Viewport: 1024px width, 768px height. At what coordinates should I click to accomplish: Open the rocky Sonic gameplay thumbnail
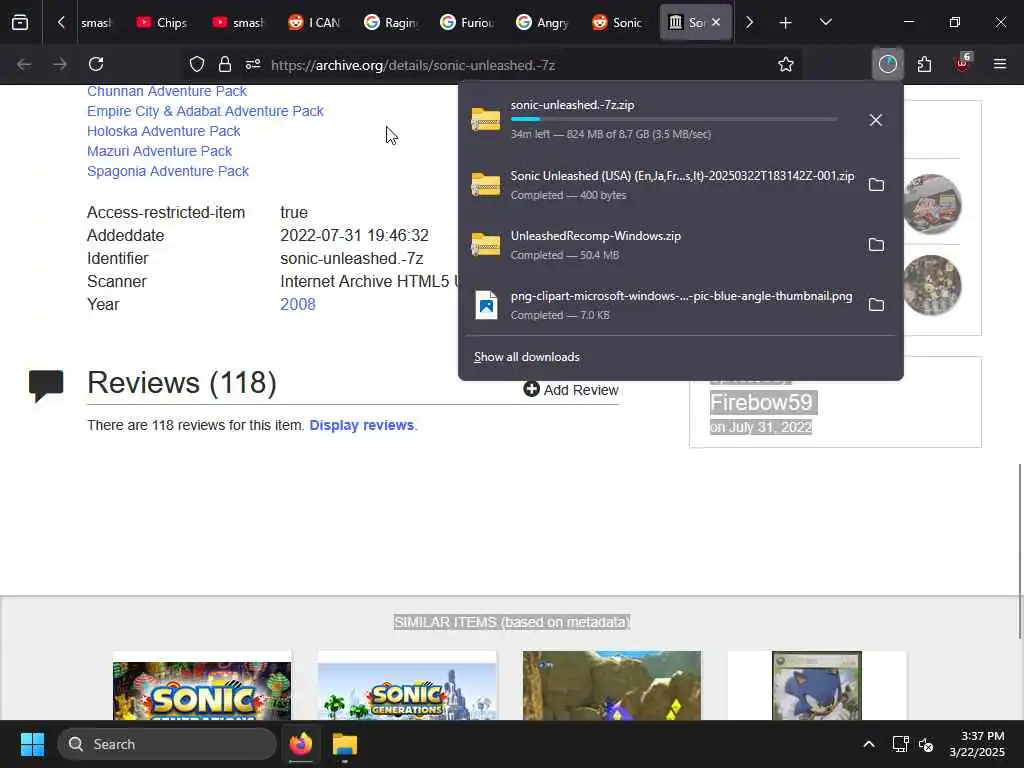(611, 686)
